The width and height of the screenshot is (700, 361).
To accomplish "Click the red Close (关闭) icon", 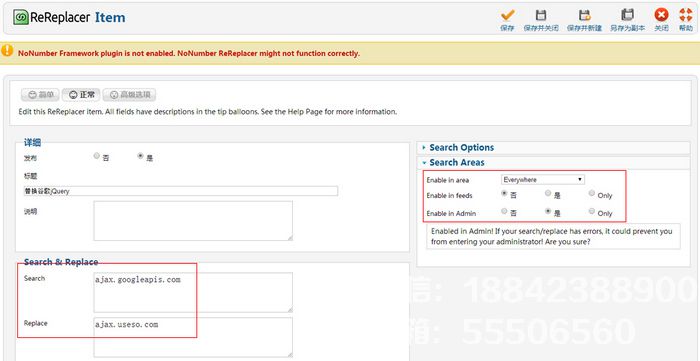I will tap(661, 15).
